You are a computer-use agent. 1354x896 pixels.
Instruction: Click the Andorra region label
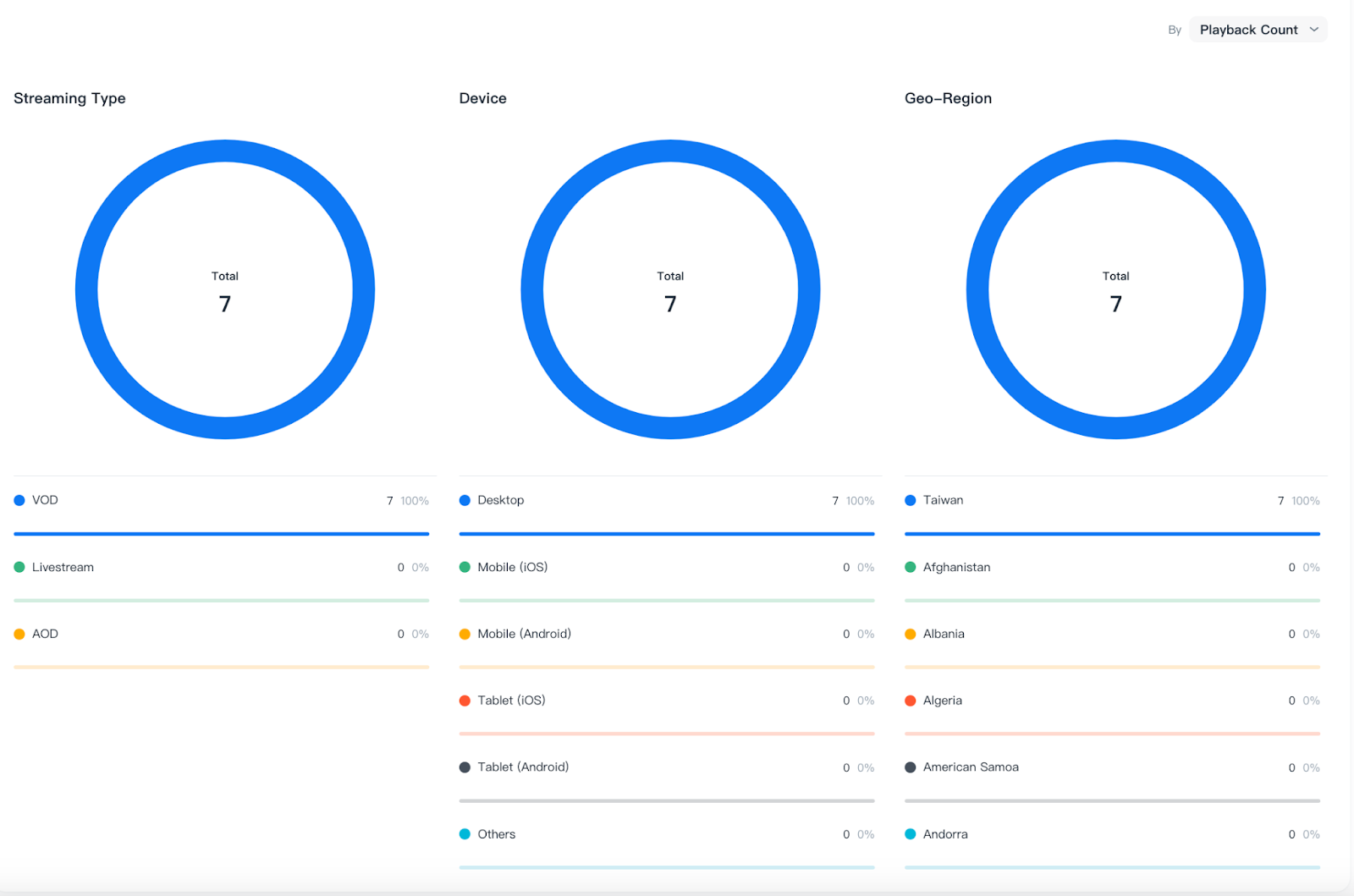[945, 834]
